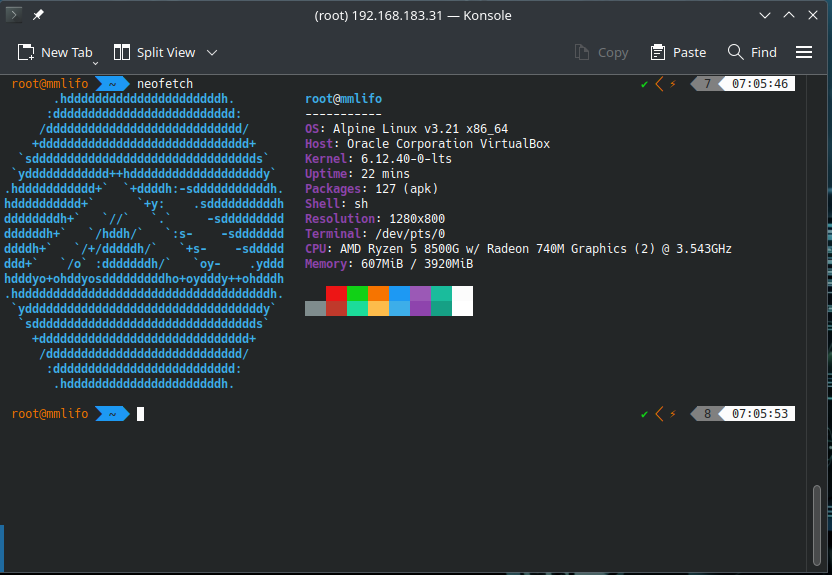832x575 pixels.
Task: Click the blue tilde directory prompt segment
Action: [112, 414]
